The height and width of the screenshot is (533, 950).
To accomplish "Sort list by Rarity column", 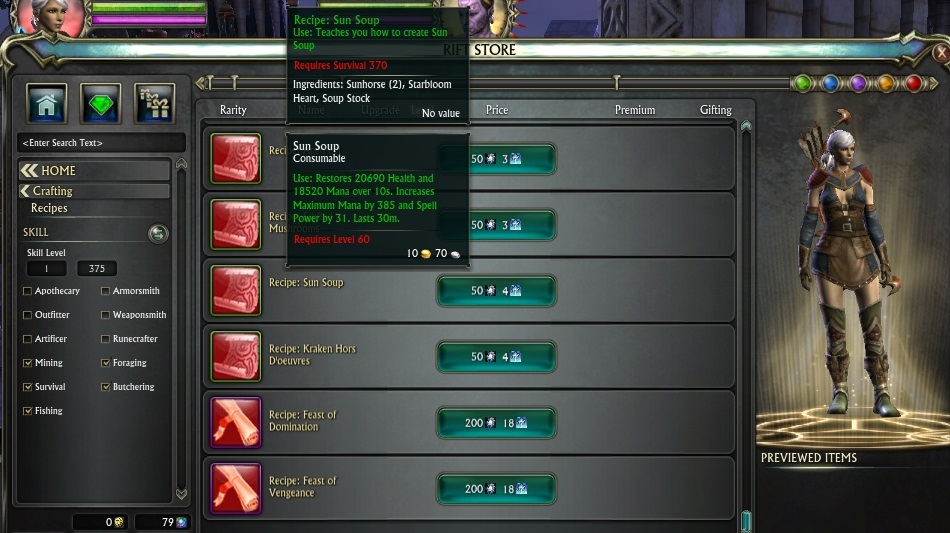I will click(x=233, y=110).
